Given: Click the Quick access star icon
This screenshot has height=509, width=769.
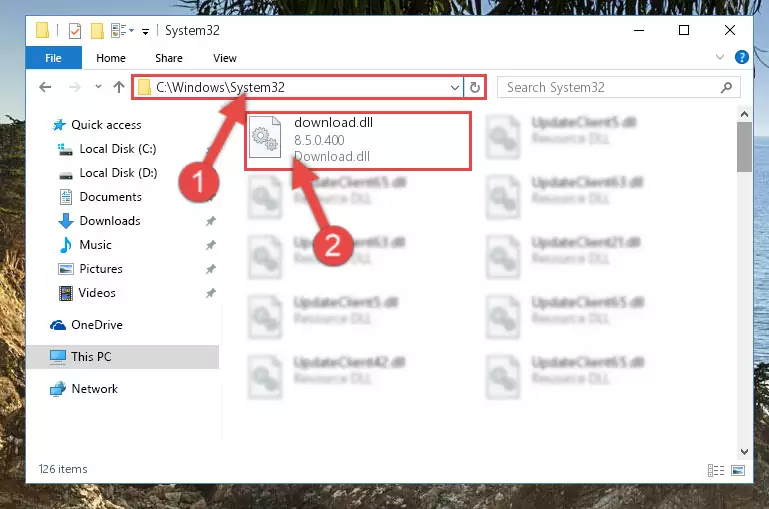Looking at the screenshot, I should 59,125.
